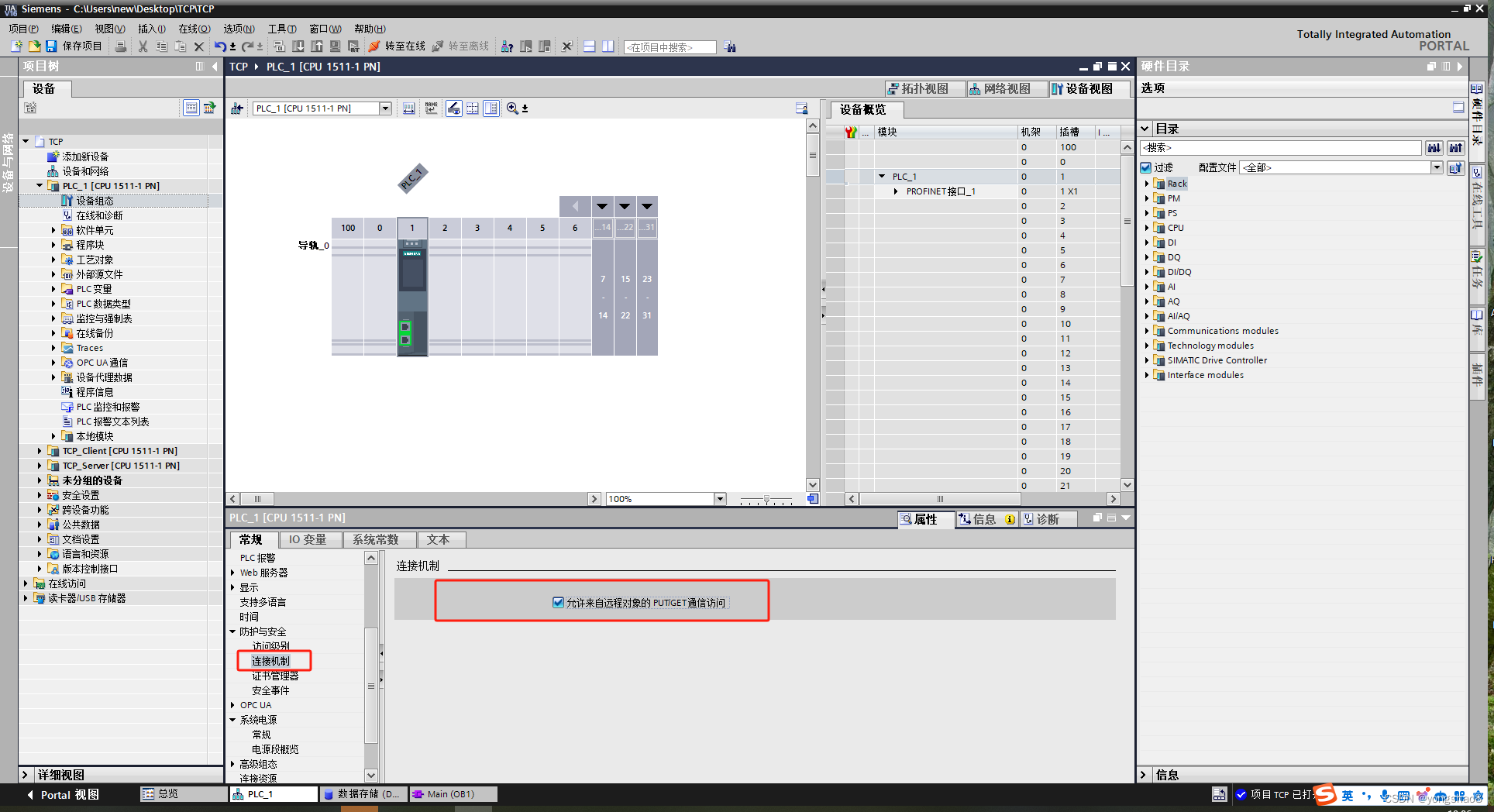Image resolution: width=1494 pixels, height=812 pixels.
Task: Click the 在项目中搜索 search field
Action: (670, 47)
